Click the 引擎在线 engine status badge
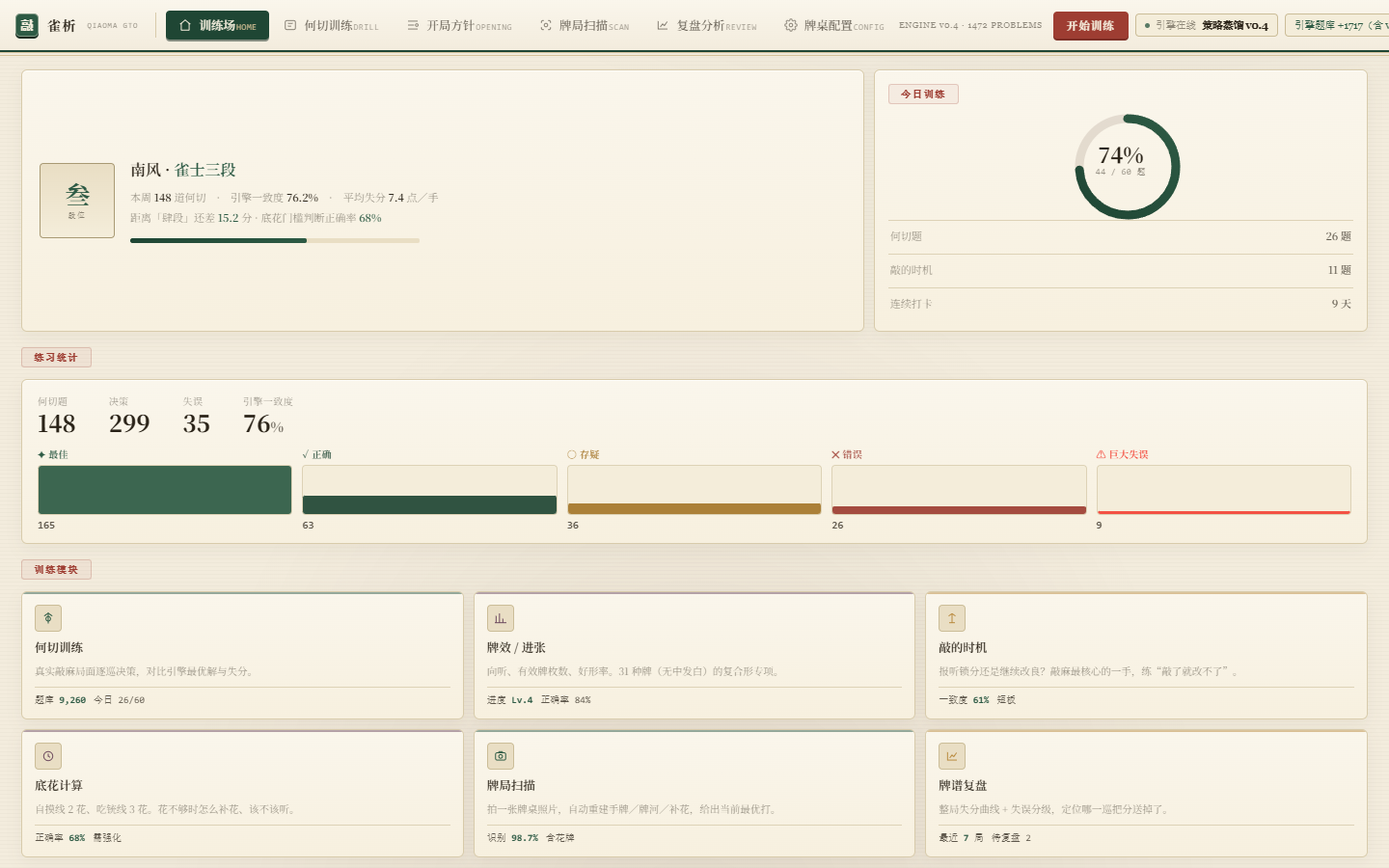This screenshot has width=1389, height=868. pos(1207,26)
